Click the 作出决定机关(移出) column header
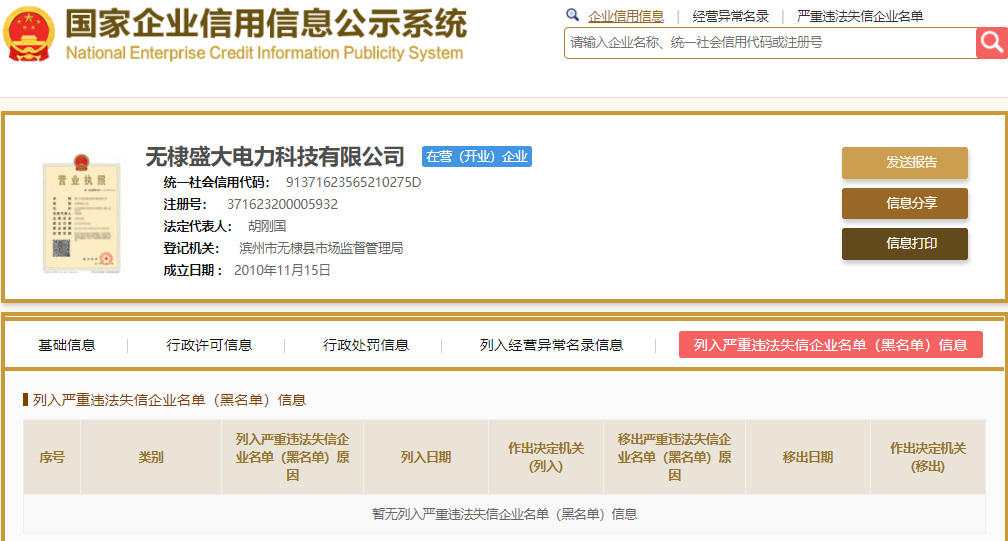Screen dimensions: 1008x541 (928, 457)
